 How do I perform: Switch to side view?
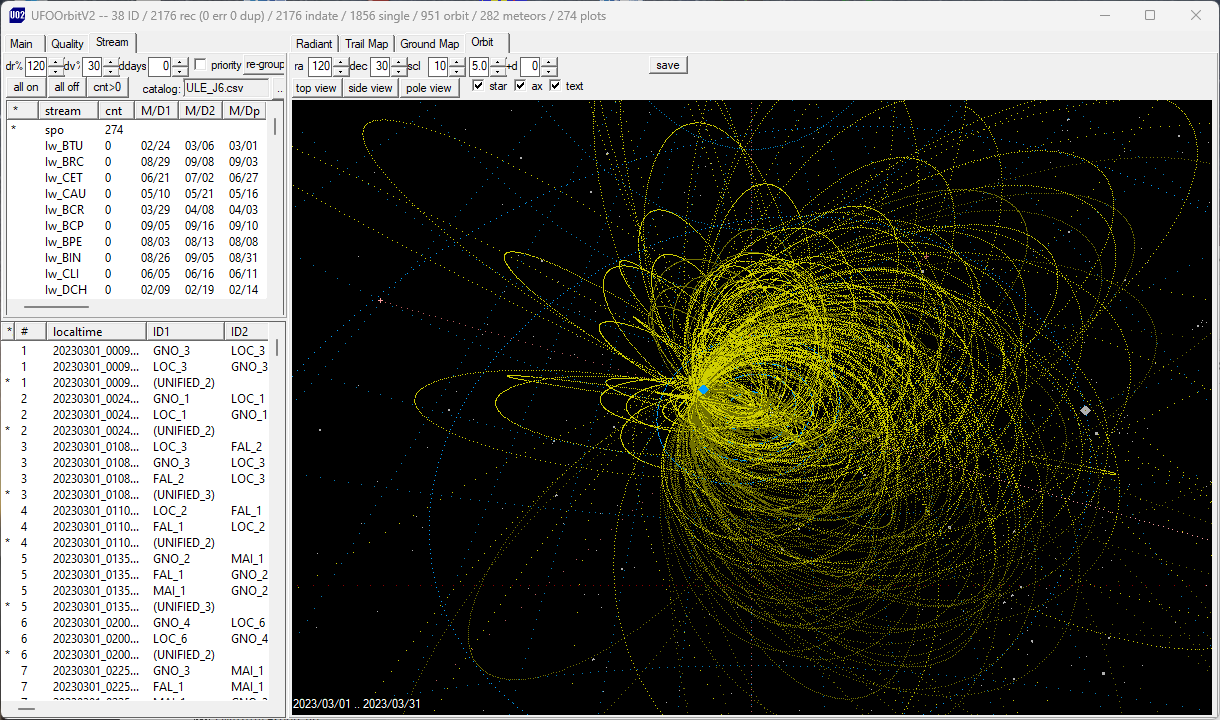point(370,88)
